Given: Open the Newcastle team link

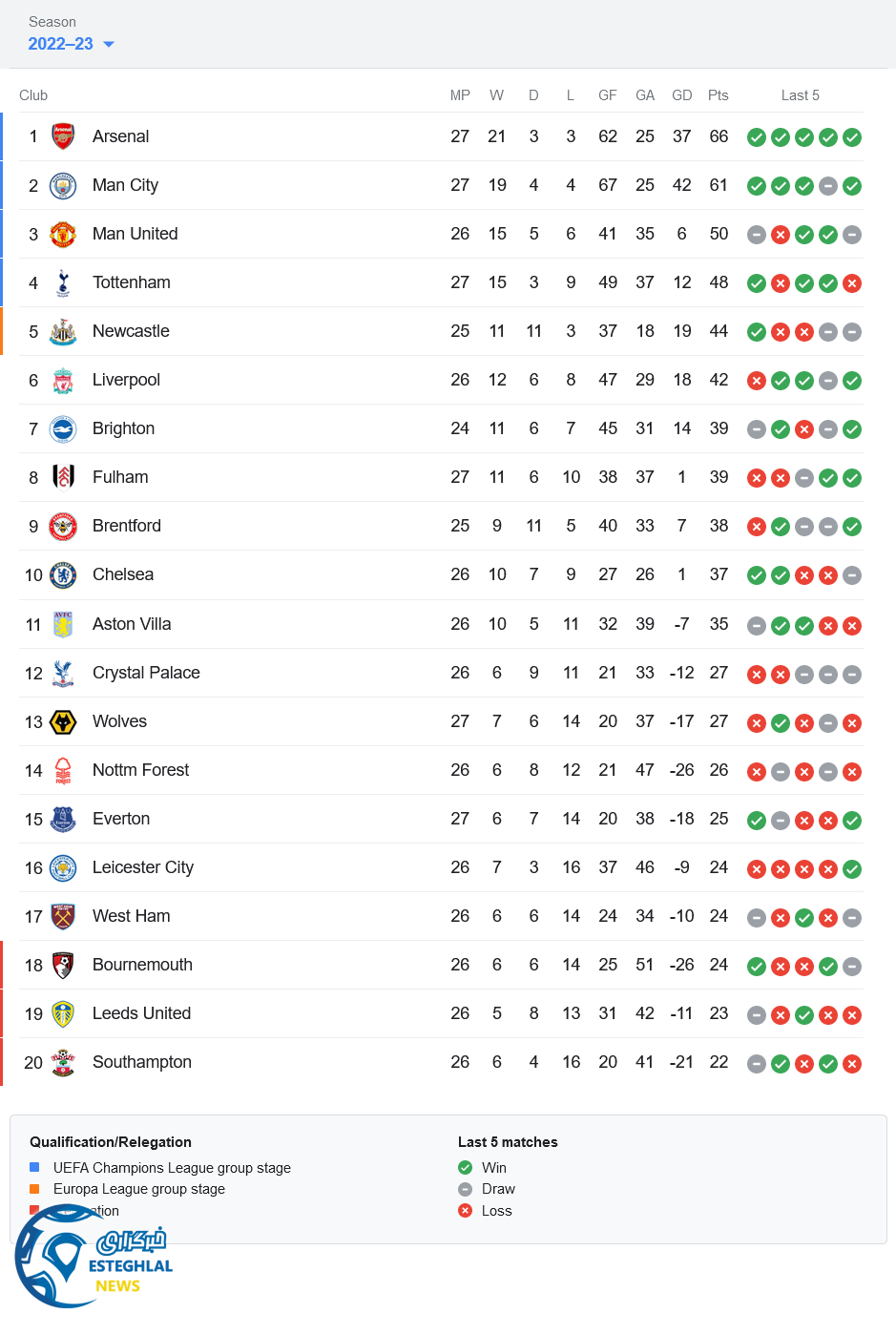Looking at the screenshot, I should click(x=131, y=331).
